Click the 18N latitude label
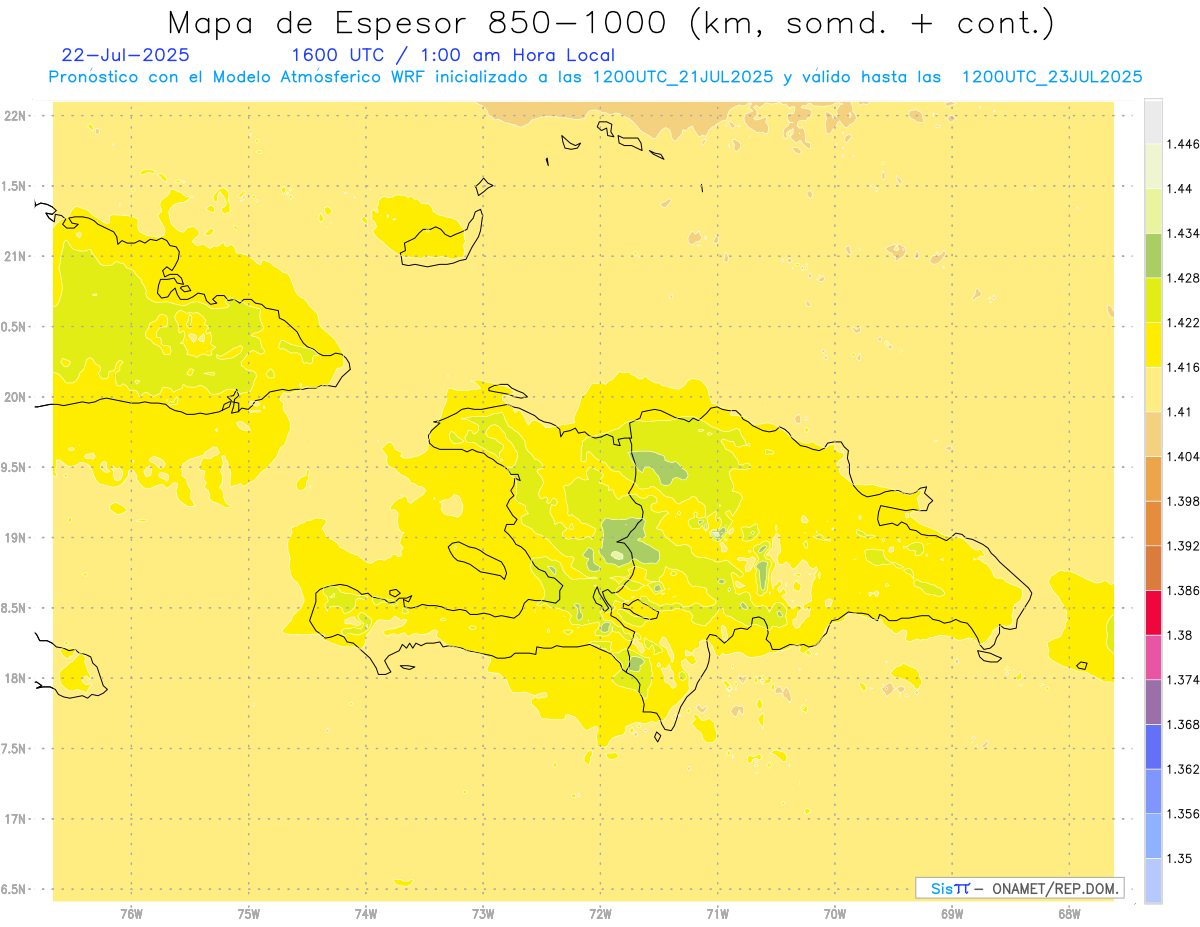1200x927 pixels. click(x=17, y=678)
